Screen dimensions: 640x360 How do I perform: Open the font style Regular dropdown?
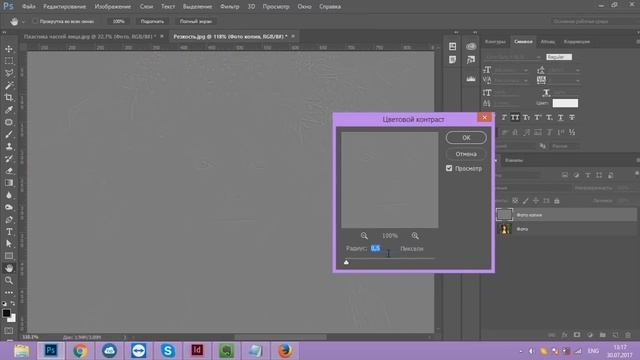pos(559,57)
